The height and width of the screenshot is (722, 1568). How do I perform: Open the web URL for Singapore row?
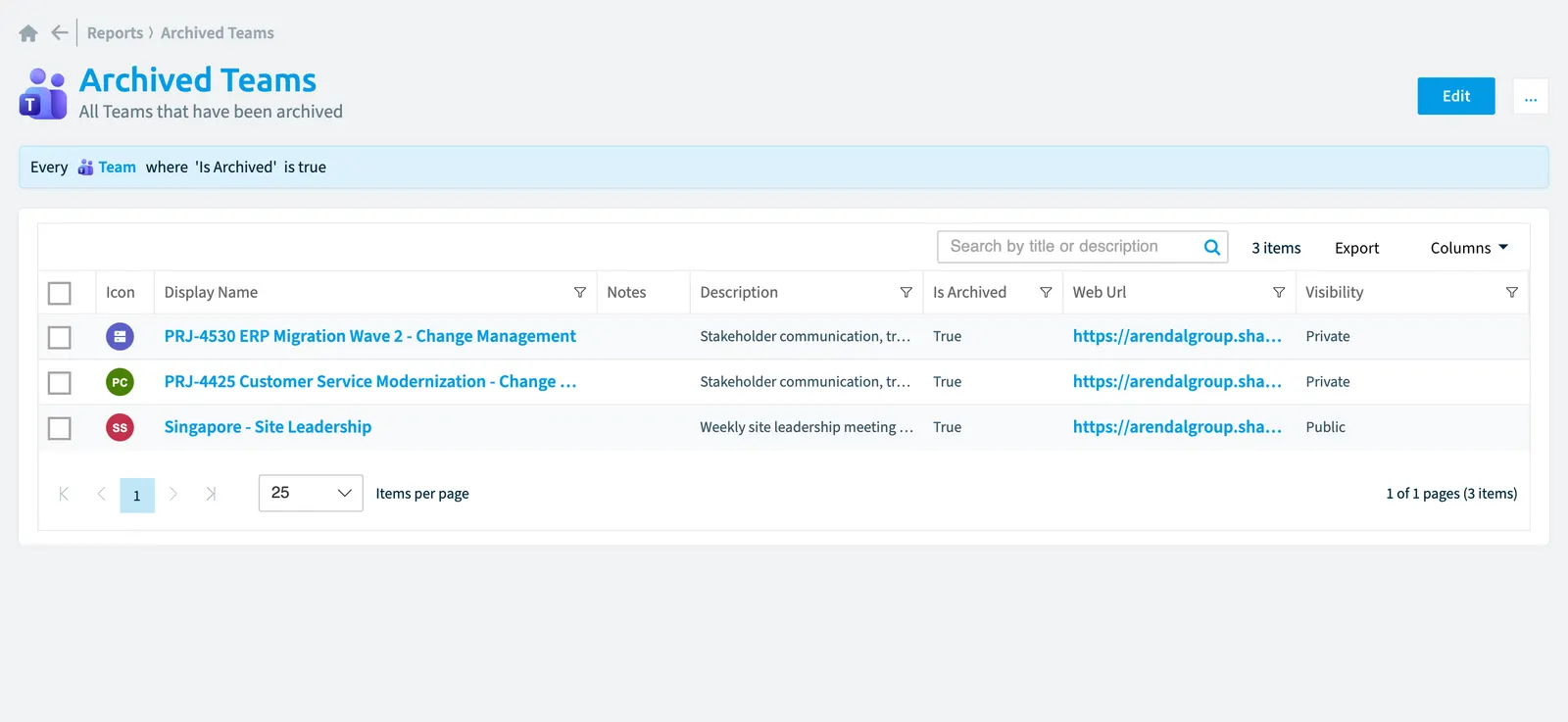(1177, 427)
